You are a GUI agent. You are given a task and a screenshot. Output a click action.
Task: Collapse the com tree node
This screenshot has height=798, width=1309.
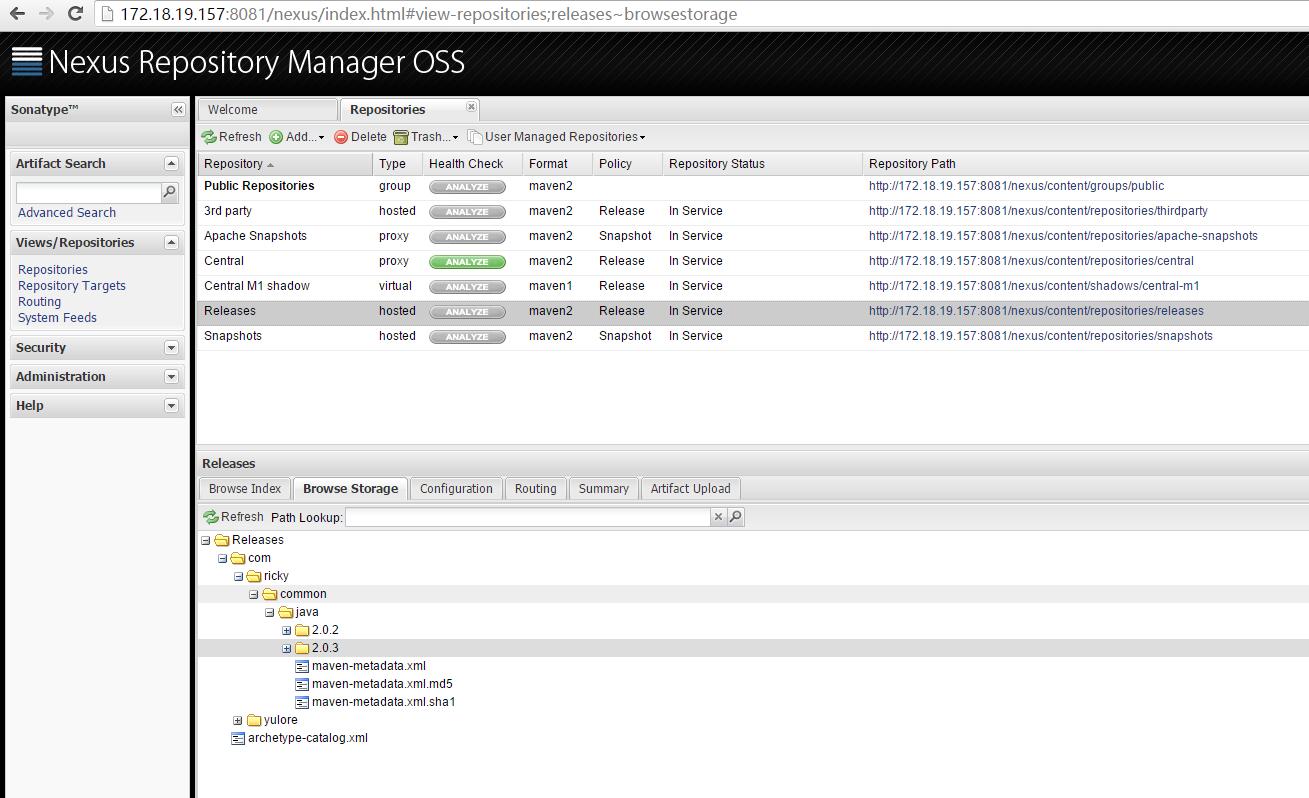(222, 558)
